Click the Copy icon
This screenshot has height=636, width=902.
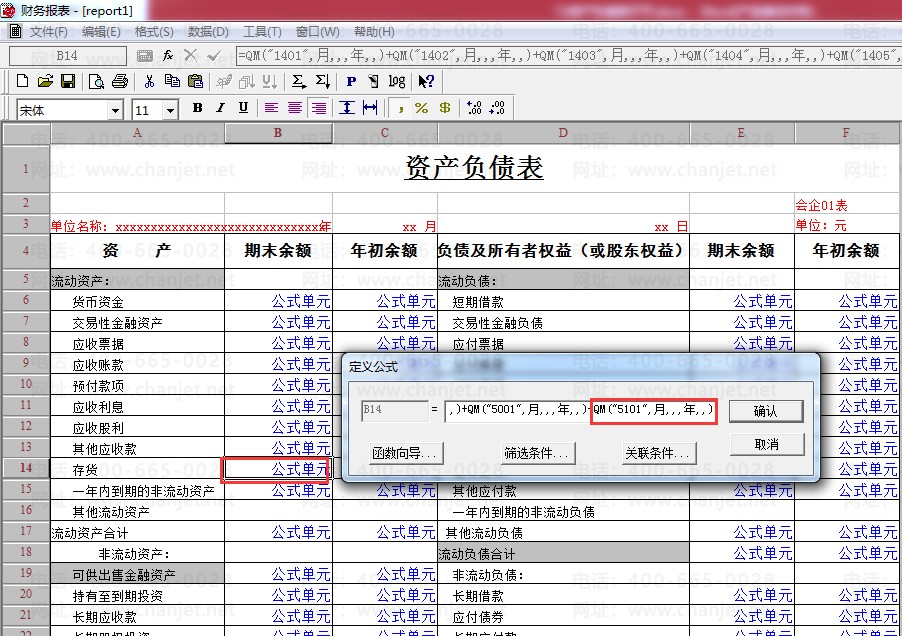coord(172,81)
